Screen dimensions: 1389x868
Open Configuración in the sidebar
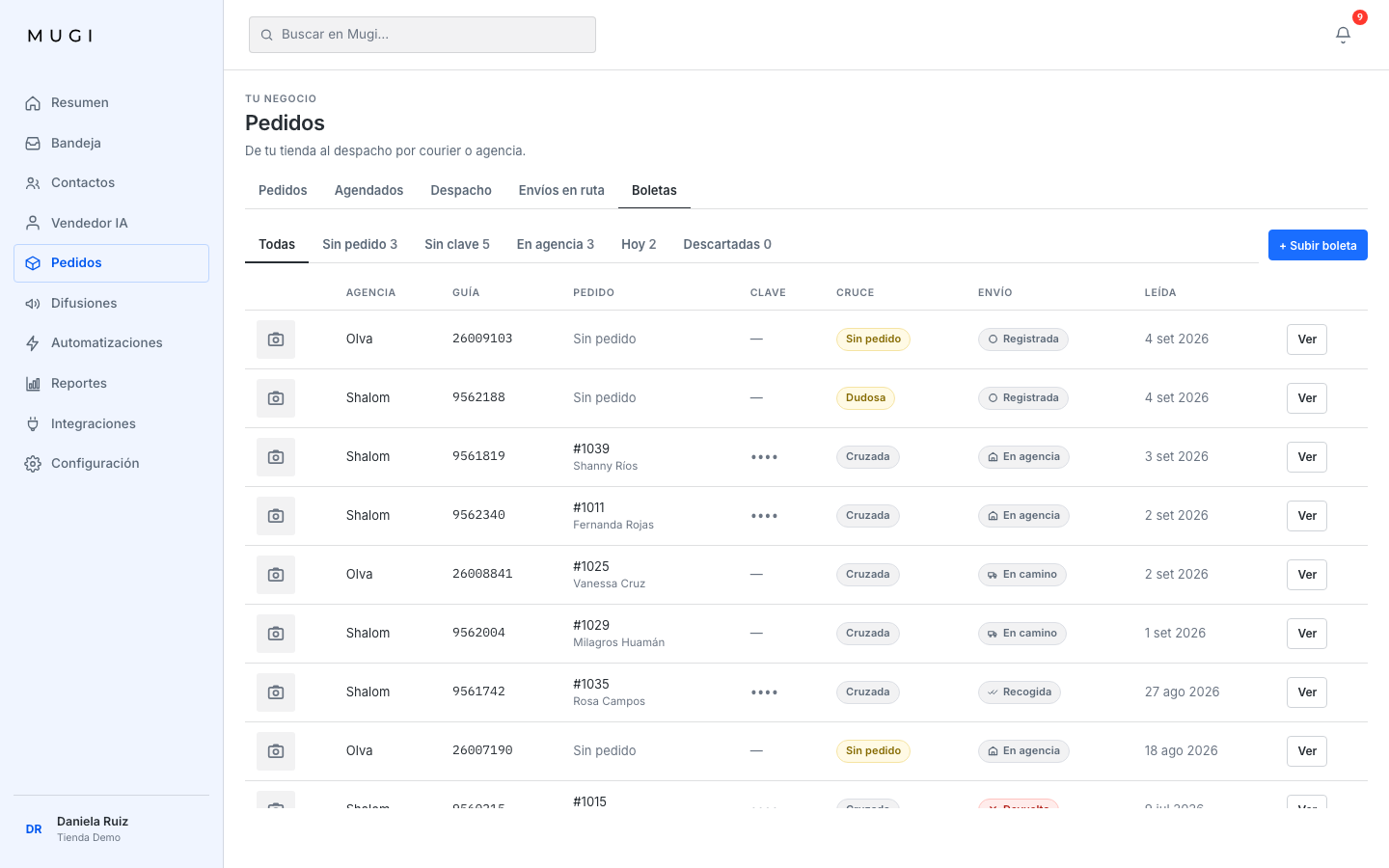pyautogui.click(x=112, y=464)
